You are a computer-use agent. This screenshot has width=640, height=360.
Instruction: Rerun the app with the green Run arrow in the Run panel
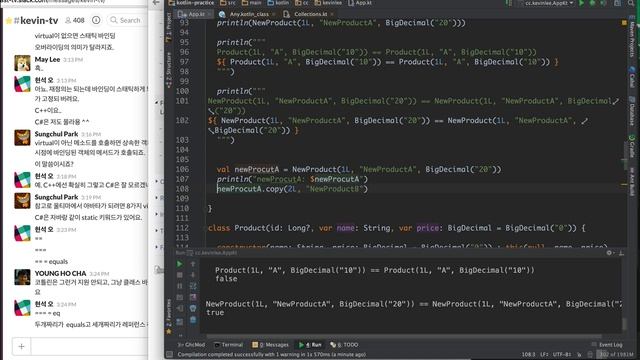(180, 264)
